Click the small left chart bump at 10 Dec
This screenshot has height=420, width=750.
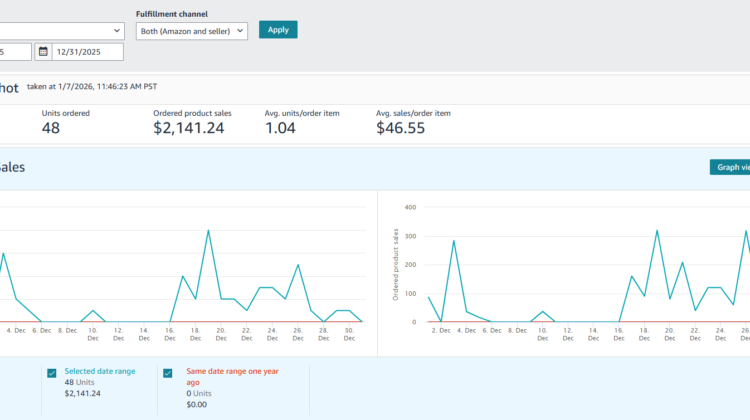(92, 311)
